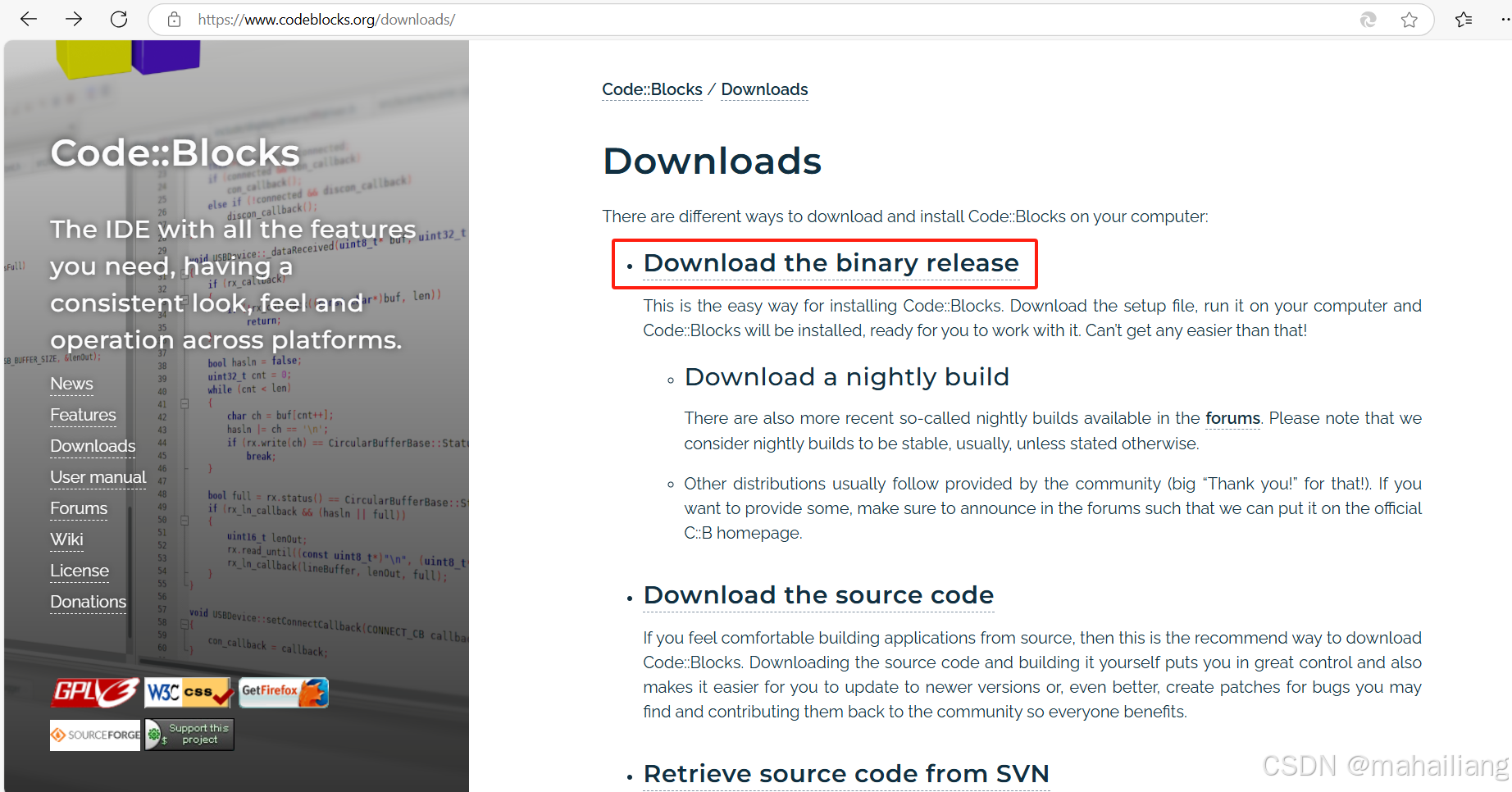Image resolution: width=1512 pixels, height=792 pixels.
Task: Open Features in sidebar menu
Action: [83, 415]
